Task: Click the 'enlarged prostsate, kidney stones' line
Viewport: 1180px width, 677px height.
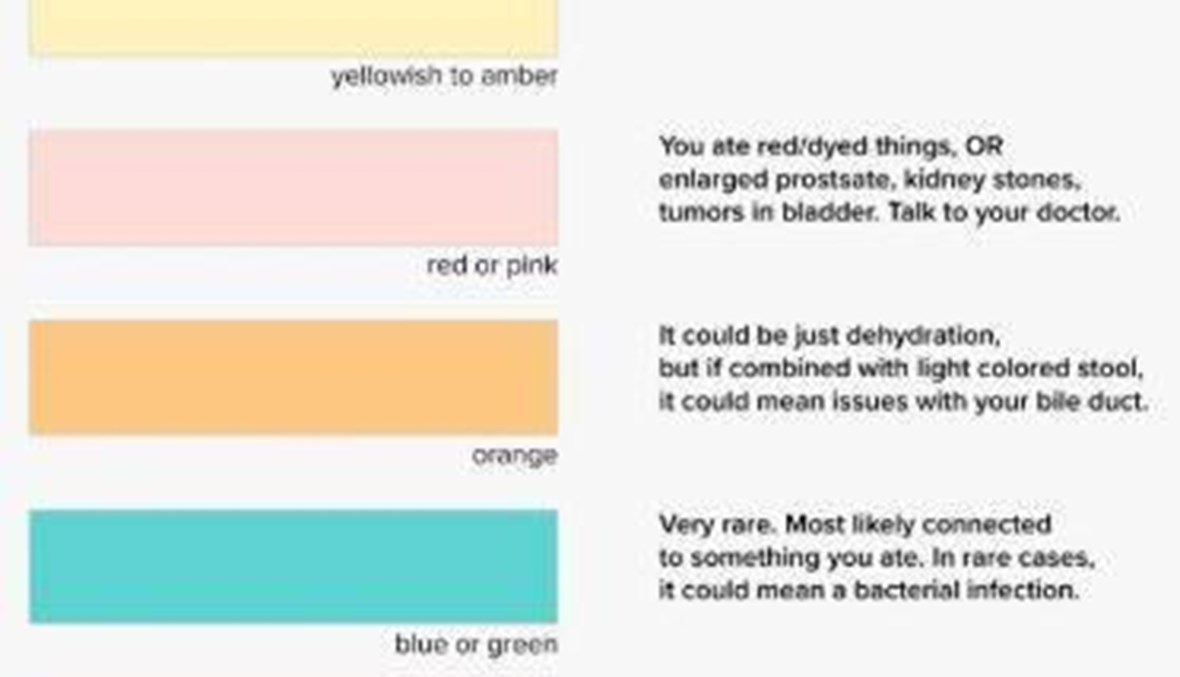Action: click(870, 180)
